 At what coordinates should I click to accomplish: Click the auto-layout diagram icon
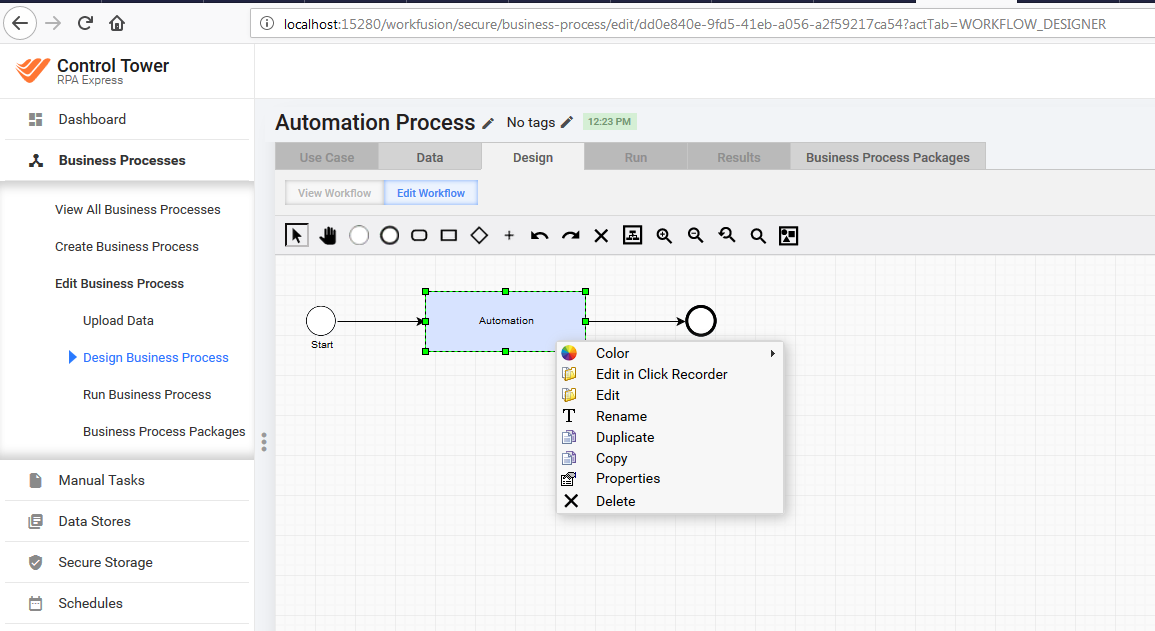[x=633, y=236]
